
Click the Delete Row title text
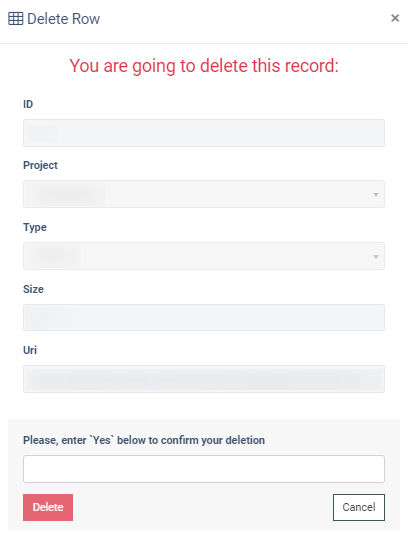coord(64,19)
